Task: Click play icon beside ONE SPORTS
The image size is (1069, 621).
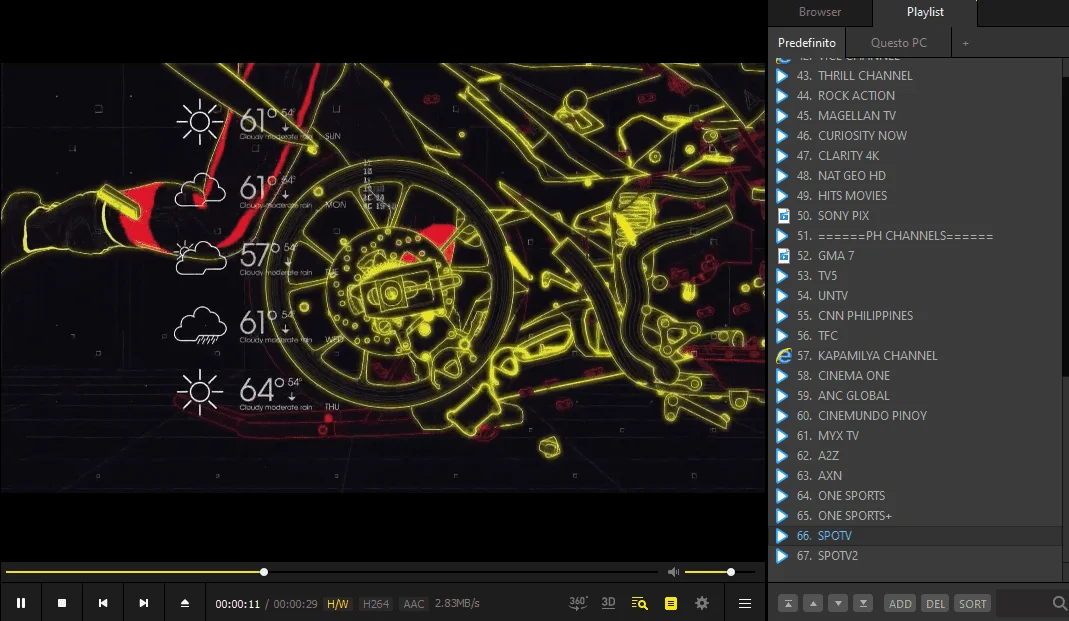Action: pos(783,496)
